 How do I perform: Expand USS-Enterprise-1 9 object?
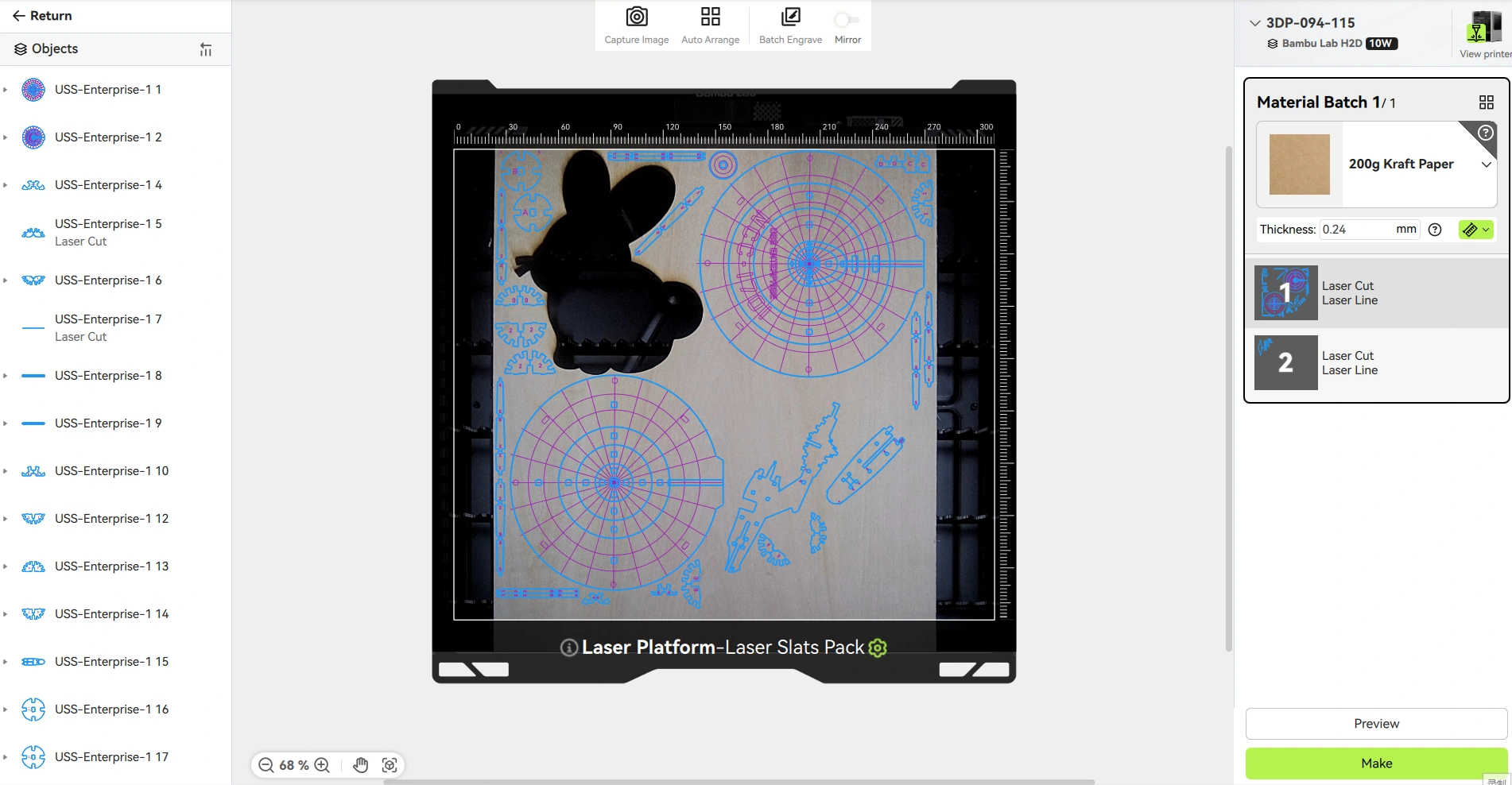(6, 423)
